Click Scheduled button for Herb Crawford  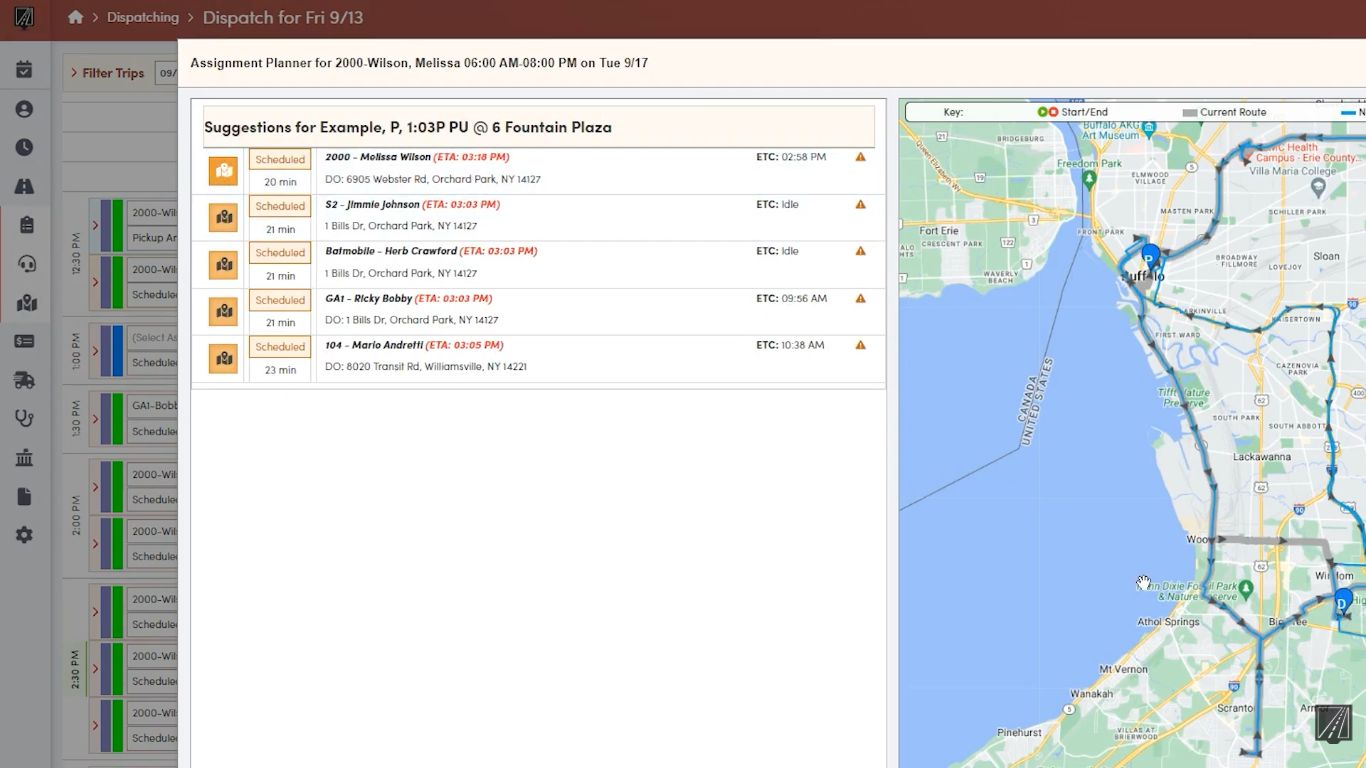click(280, 253)
